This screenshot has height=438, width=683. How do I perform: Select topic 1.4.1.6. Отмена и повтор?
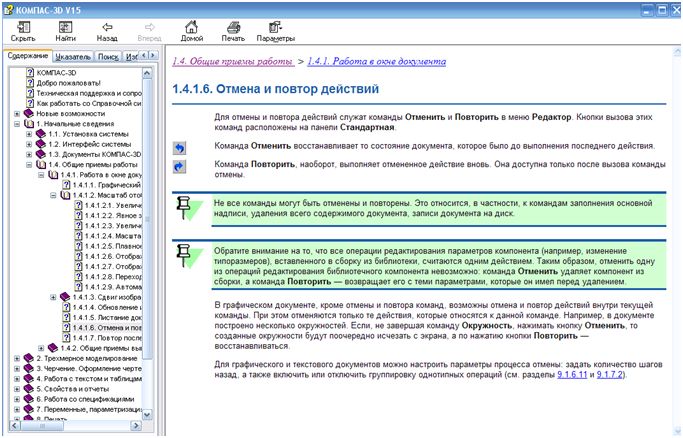pos(107,328)
